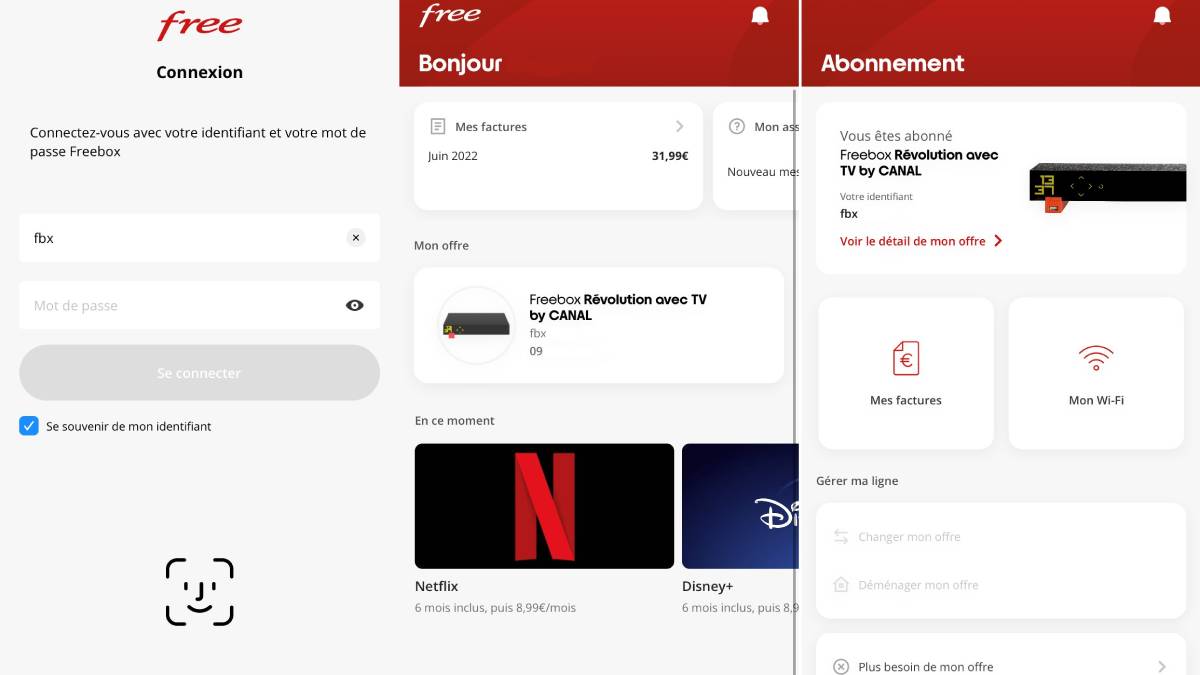Viewport: 1200px width, 675px height.
Task: Select the Changer mon offre swap icon
Action: click(841, 537)
